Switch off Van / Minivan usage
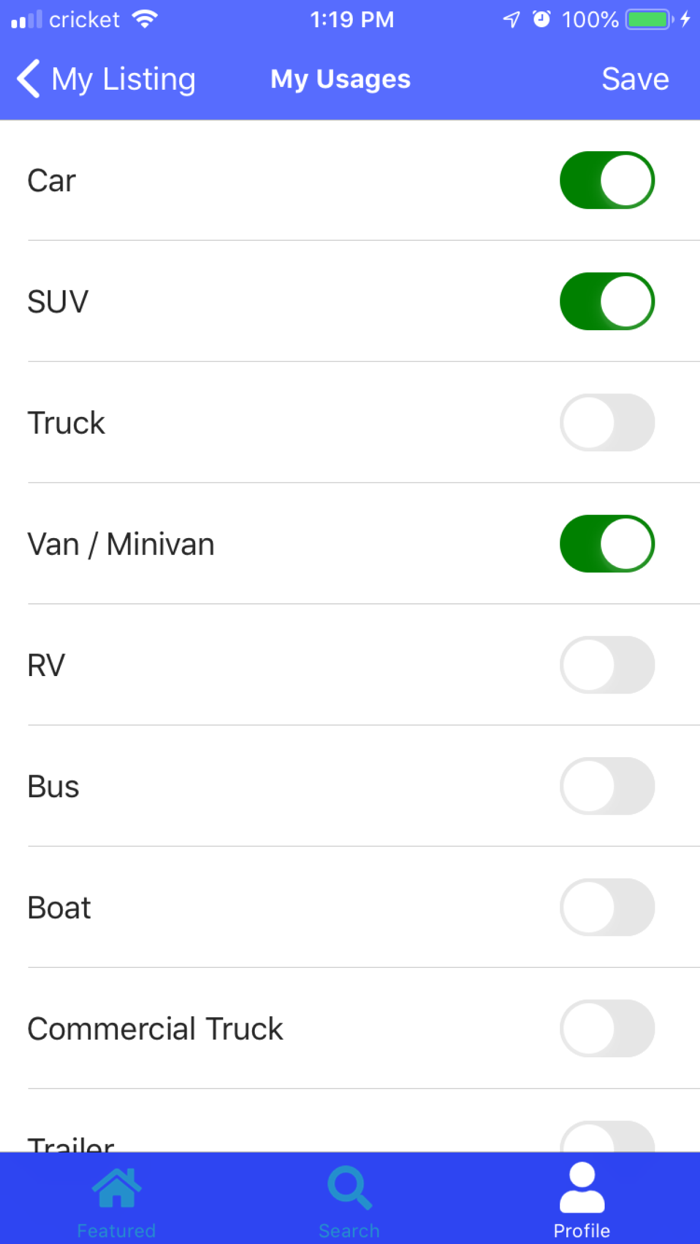Image resolution: width=700 pixels, height=1244 pixels. pos(607,543)
